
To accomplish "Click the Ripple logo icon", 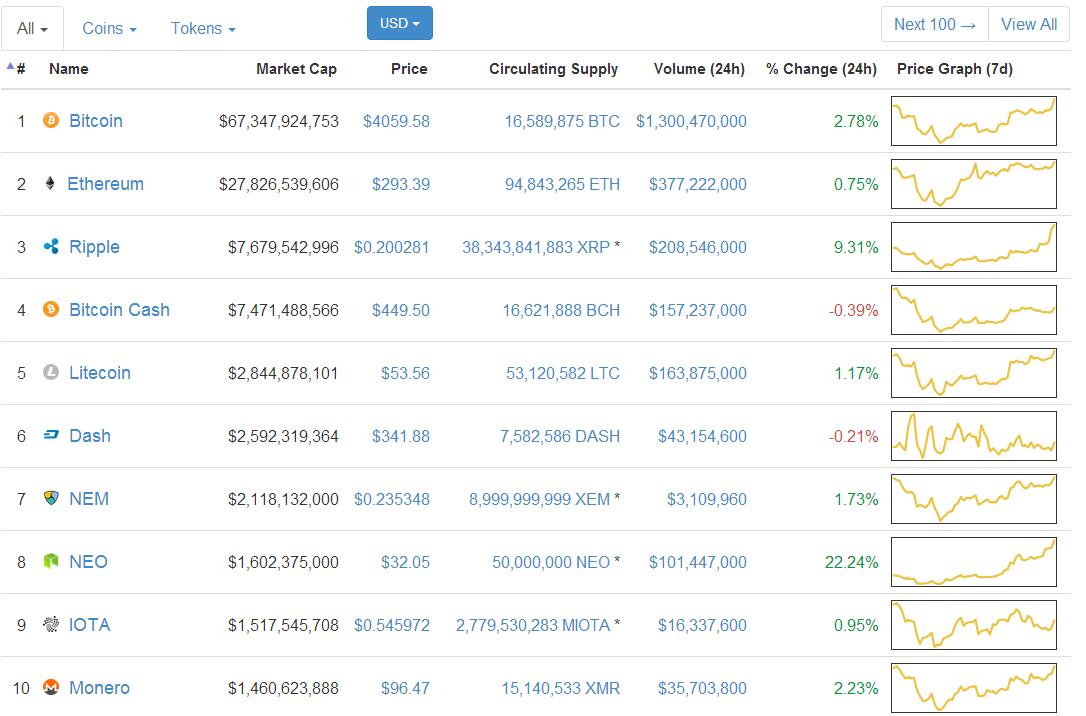I will 51,247.
